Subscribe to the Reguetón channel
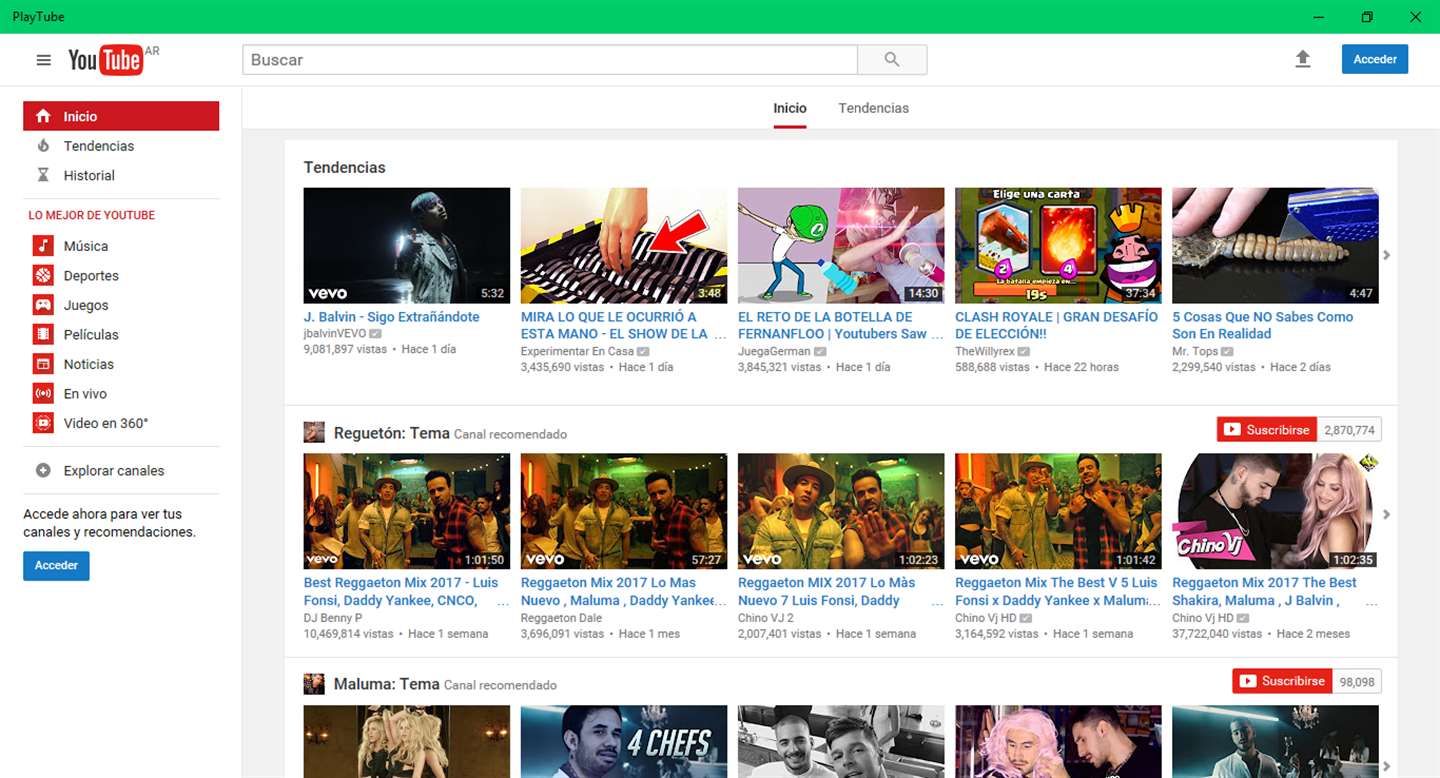Viewport: 1440px width, 778px height. click(1267, 430)
